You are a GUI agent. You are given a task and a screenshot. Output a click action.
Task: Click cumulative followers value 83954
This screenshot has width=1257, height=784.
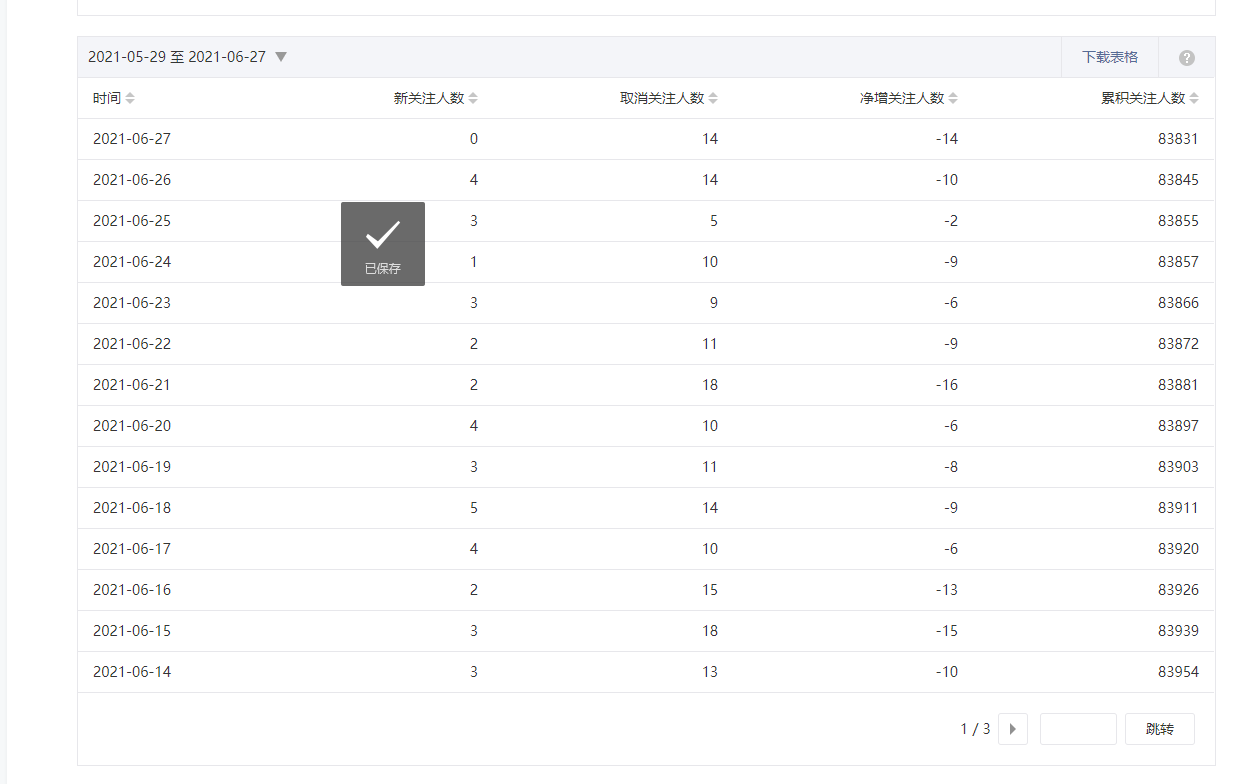(x=1178, y=672)
